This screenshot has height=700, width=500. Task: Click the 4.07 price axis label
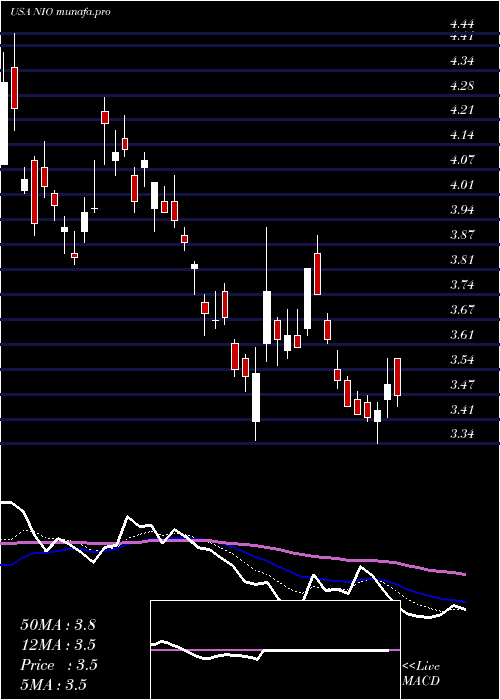click(x=462, y=160)
